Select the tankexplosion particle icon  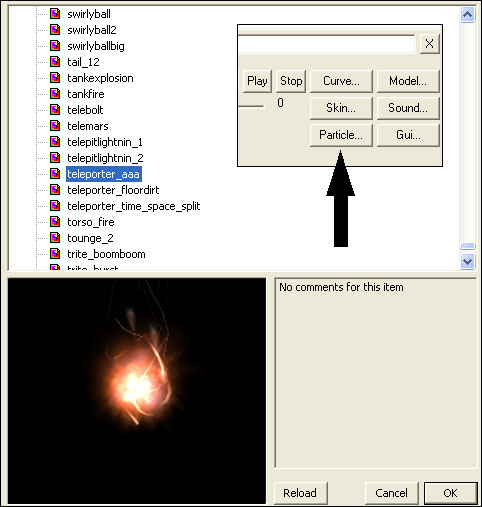pos(55,78)
